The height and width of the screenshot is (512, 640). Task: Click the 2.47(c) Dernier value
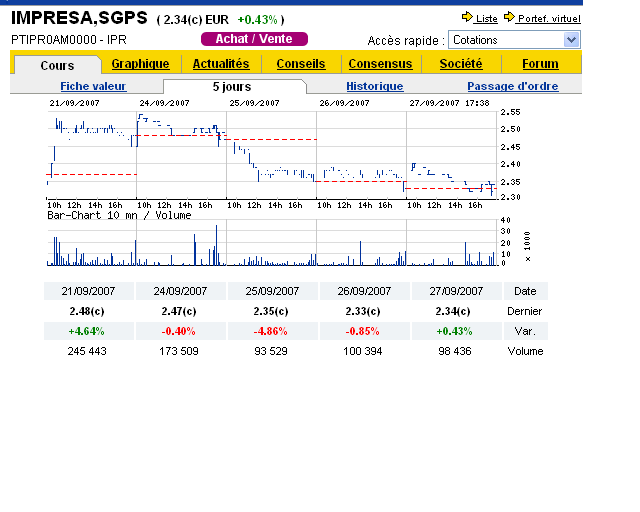point(179,311)
